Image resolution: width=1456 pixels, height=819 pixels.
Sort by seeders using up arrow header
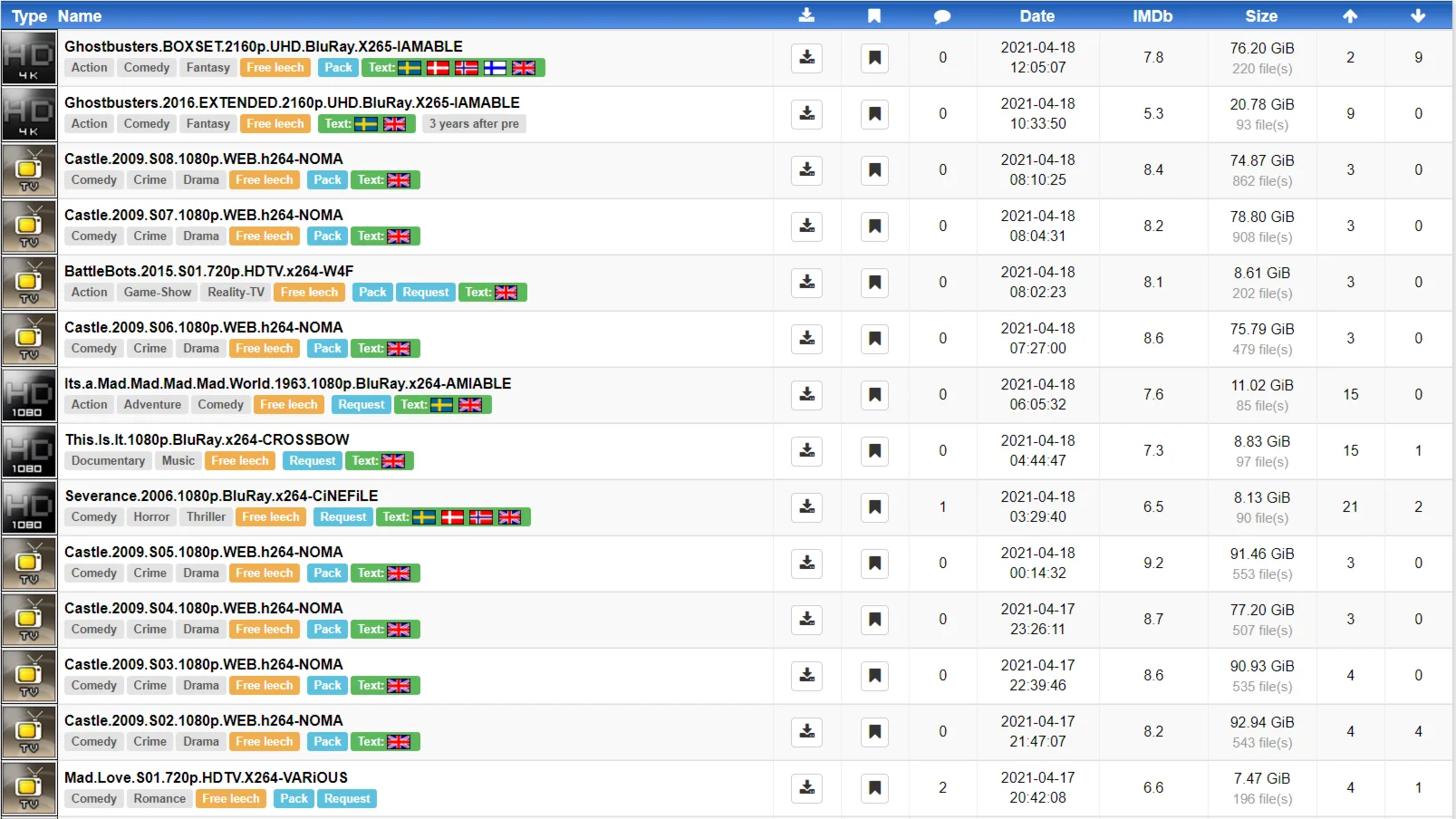(1350, 15)
